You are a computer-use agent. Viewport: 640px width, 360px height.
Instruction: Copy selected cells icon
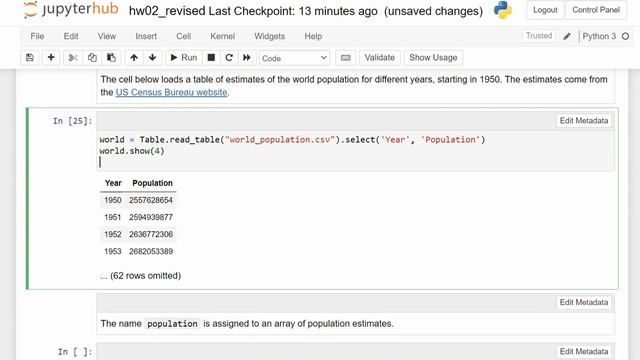(92, 58)
